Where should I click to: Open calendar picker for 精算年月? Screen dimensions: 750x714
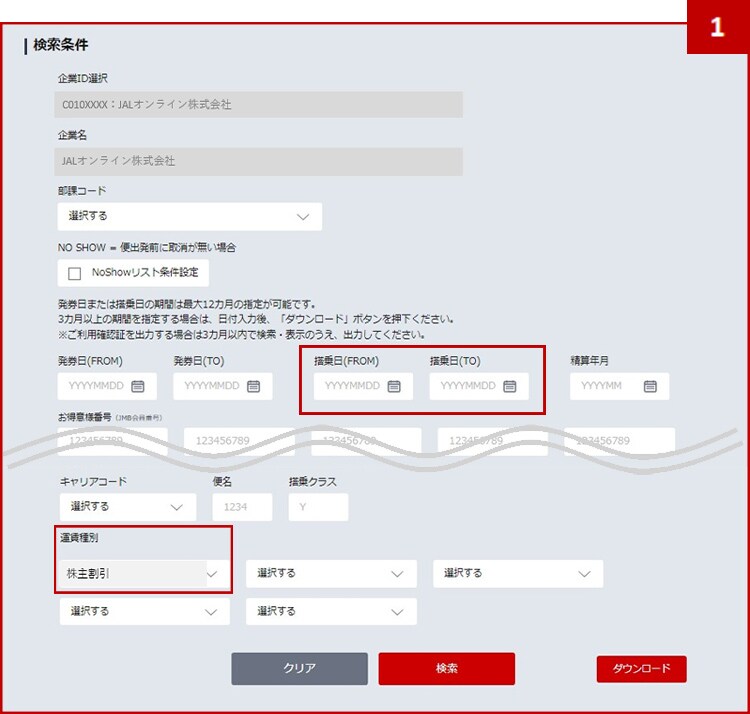click(650, 386)
